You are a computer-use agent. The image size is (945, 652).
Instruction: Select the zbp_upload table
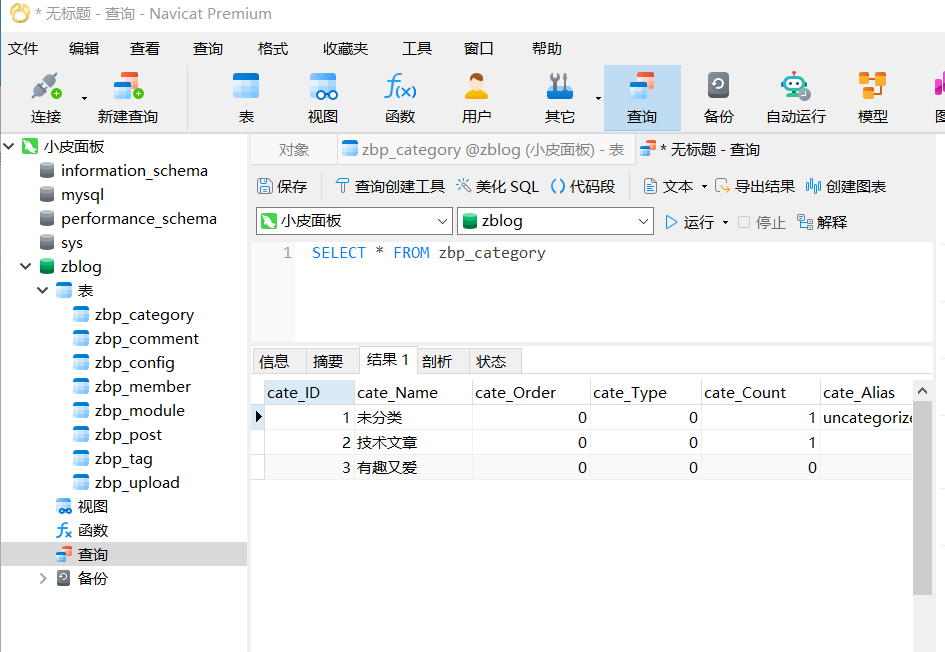point(137,483)
